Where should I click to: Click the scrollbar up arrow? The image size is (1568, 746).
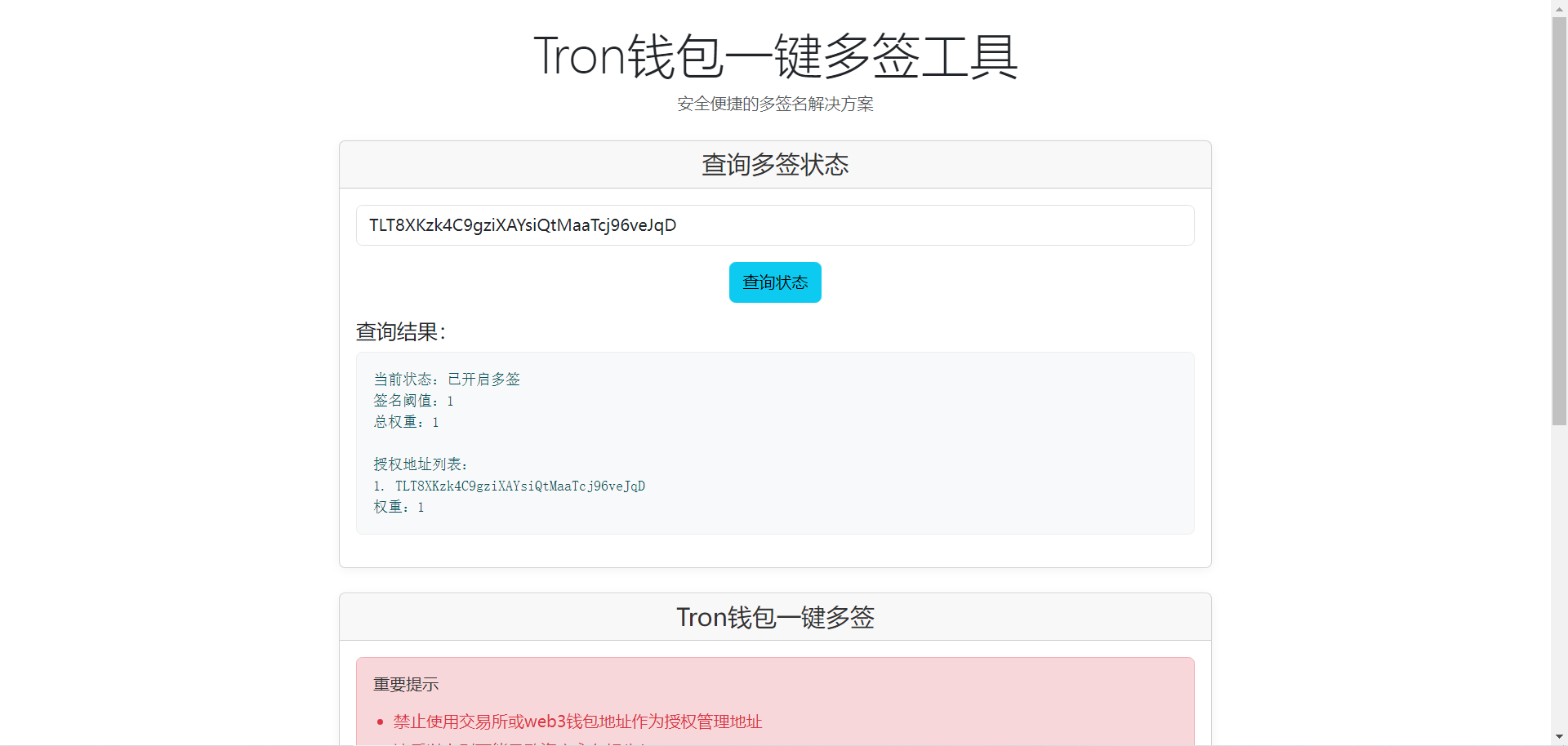click(x=1559, y=7)
